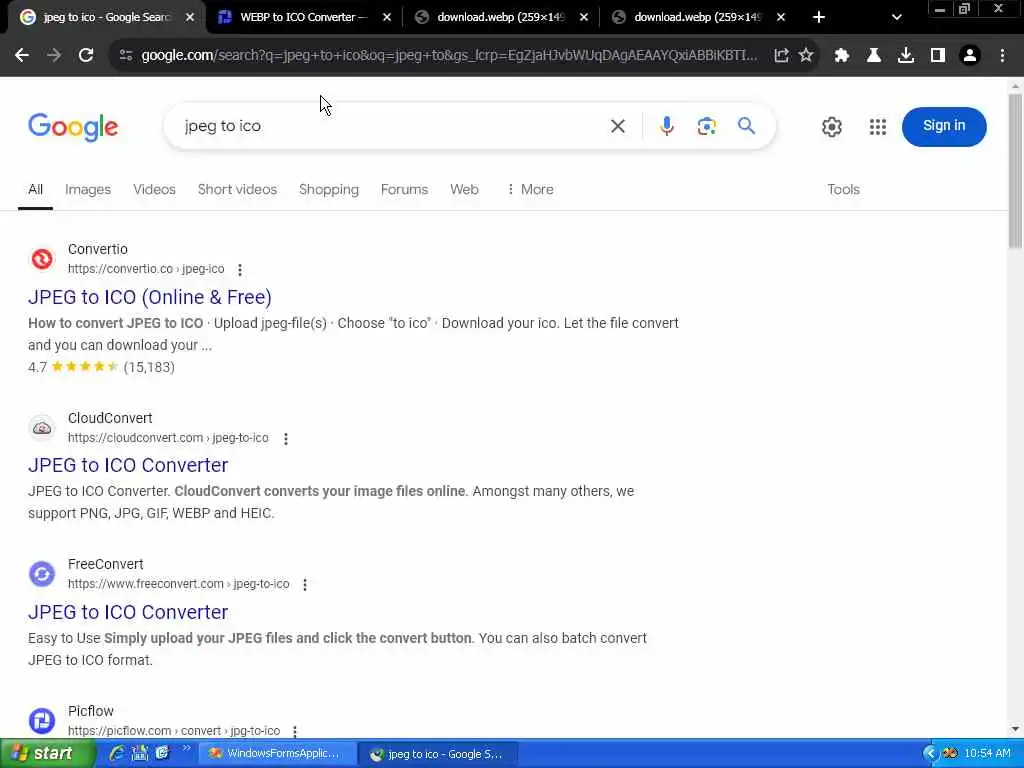Viewport: 1024px width, 768px height.
Task: Open options for CloudConvert result
Action: [x=285, y=439]
